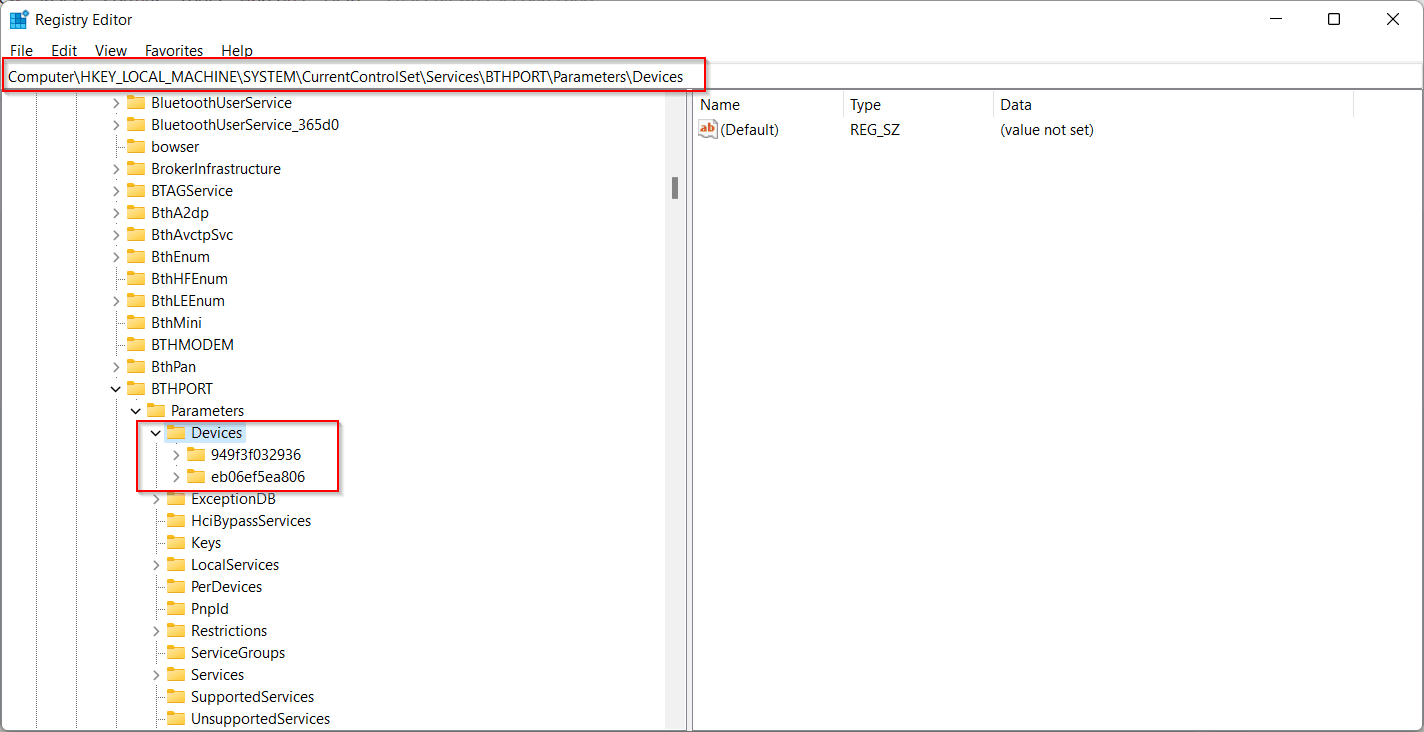The width and height of the screenshot is (1424, 732).
Task: Open the View menu
Action: pos(111,50)
